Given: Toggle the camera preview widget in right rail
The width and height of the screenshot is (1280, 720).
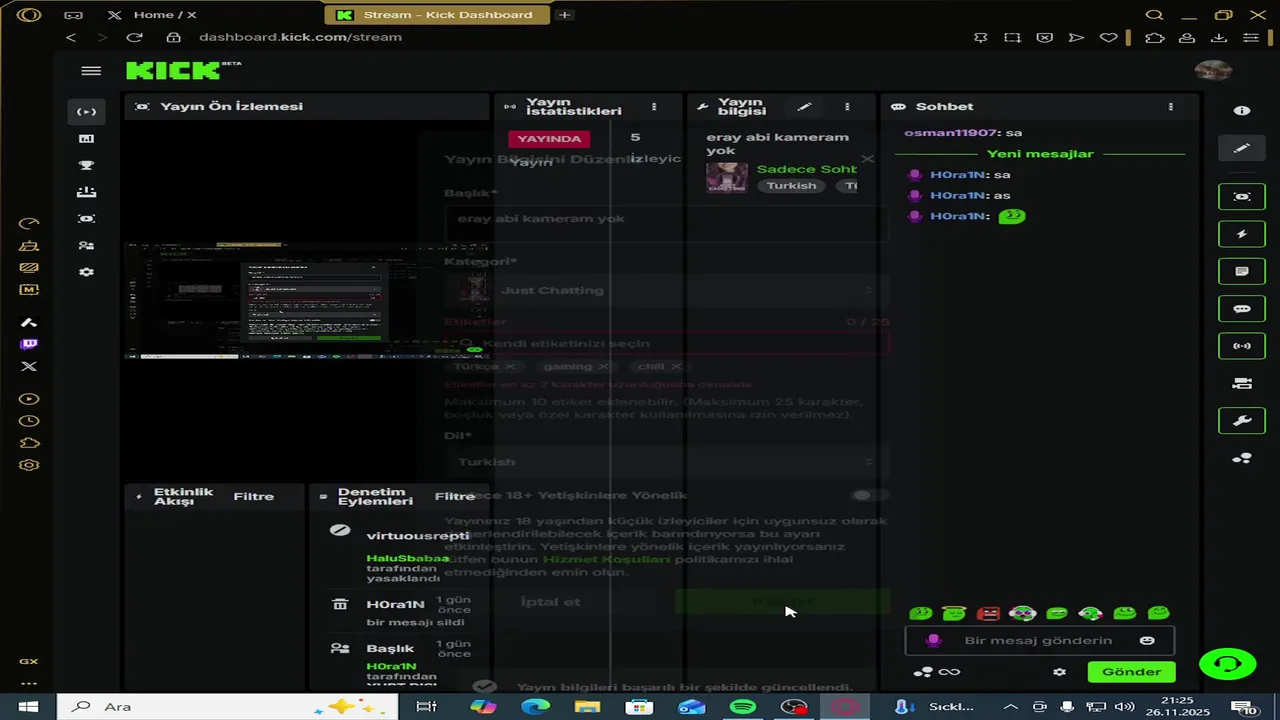Looking at the screenshot, I should pos(1242,197).
